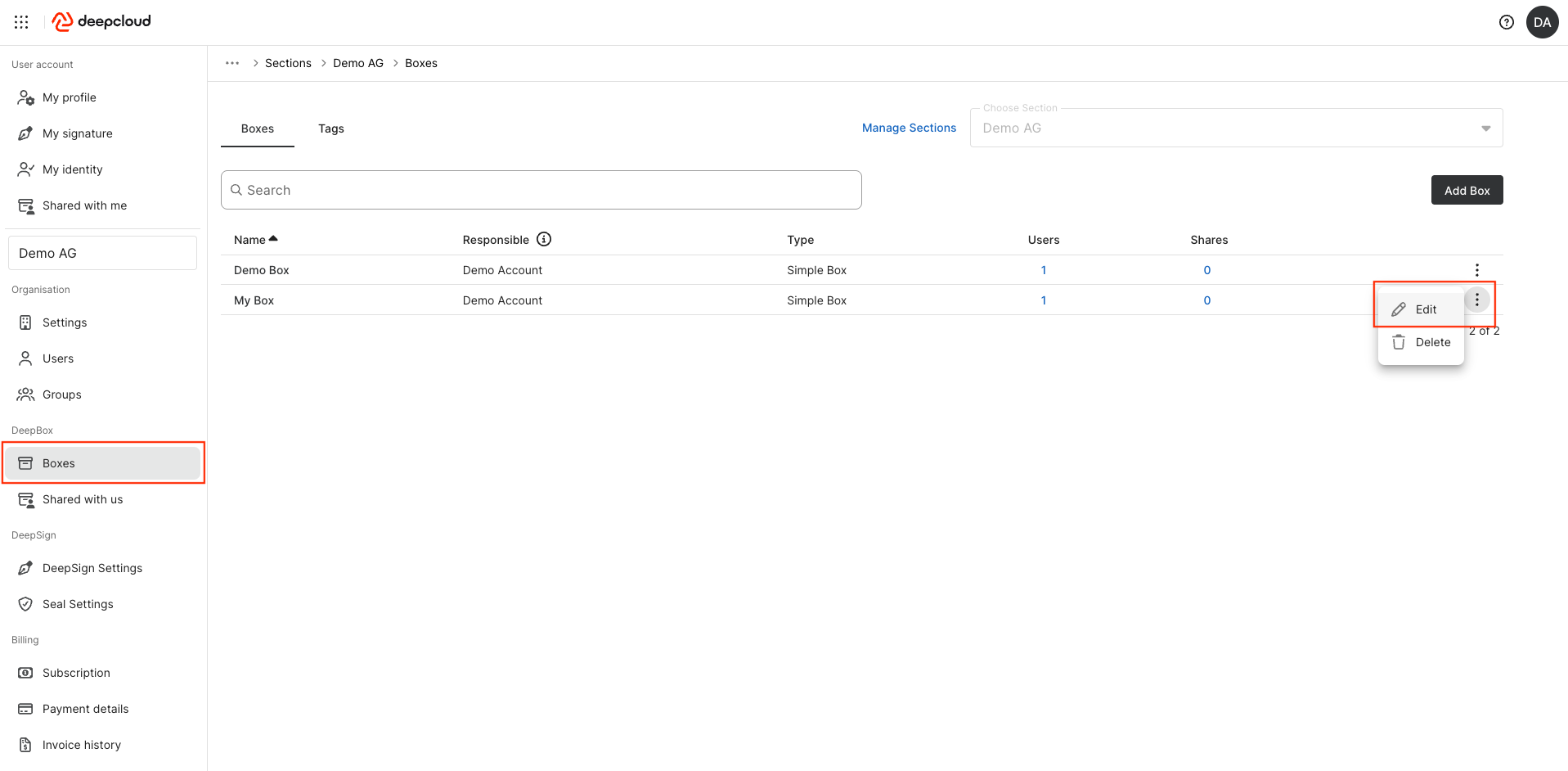Screen dimensions: 1568x771
Task: Navigate to Sections in the breadcrumb
Action: coord(288,63)
